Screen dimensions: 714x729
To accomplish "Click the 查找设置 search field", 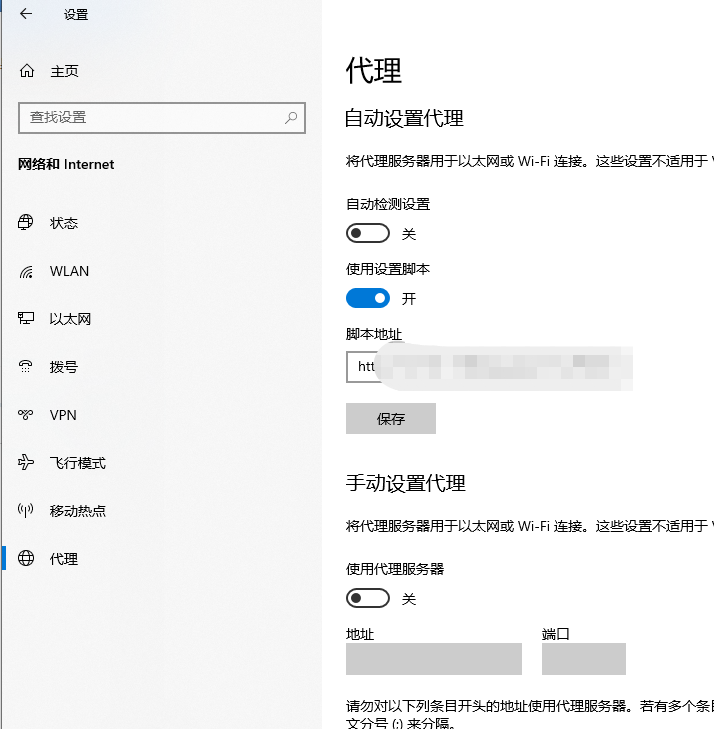I will [x=150, y=117].
